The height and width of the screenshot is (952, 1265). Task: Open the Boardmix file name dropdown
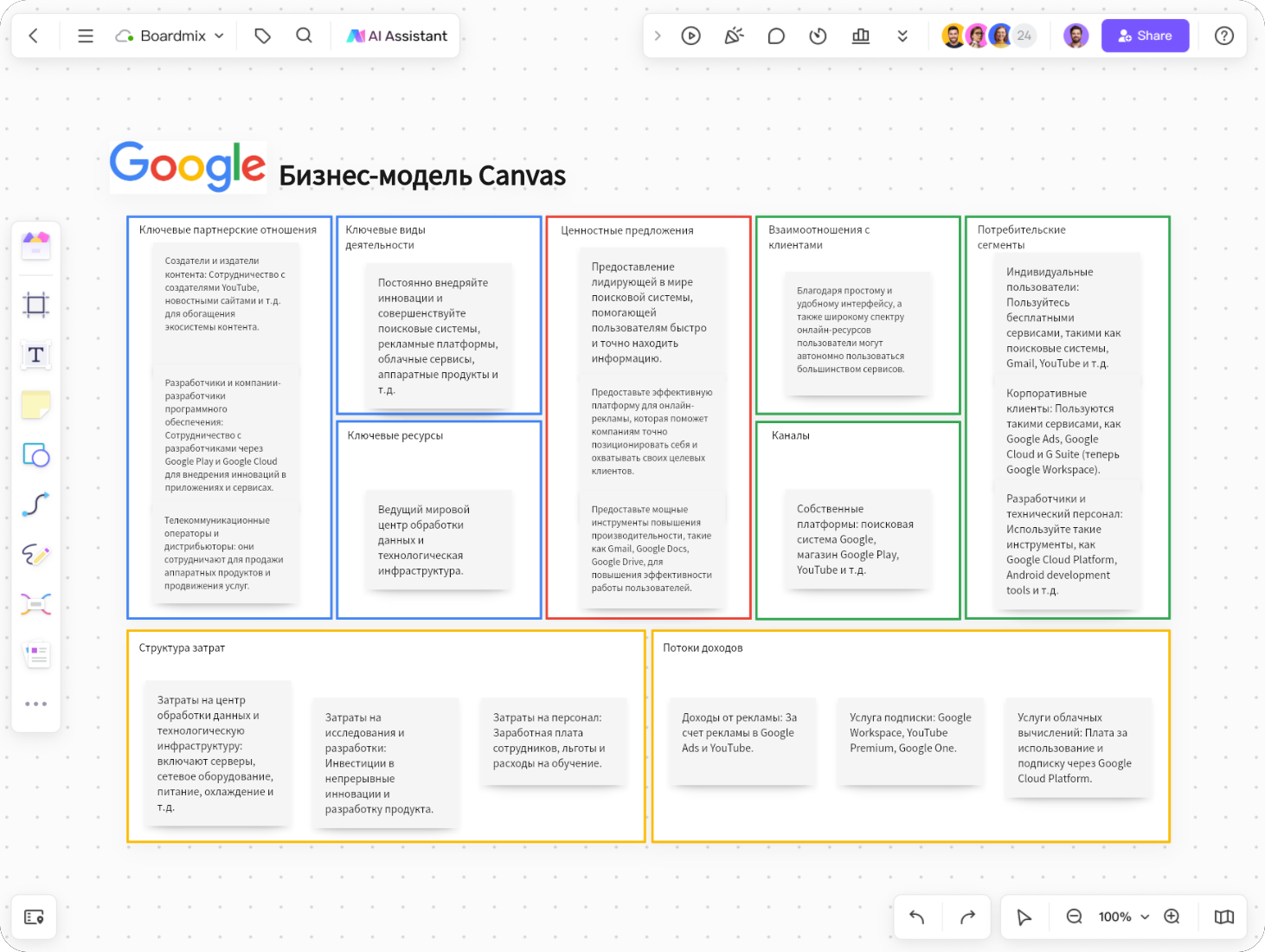[170, 35]
